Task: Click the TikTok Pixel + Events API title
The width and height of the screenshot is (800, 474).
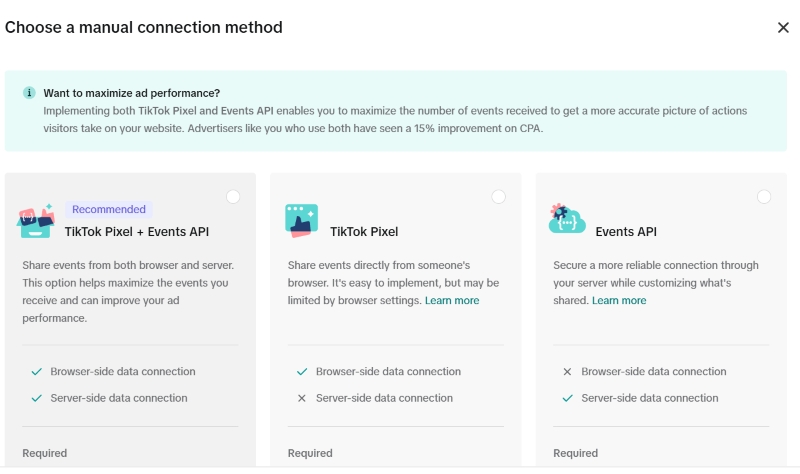Action: click(x=137, y=232)
